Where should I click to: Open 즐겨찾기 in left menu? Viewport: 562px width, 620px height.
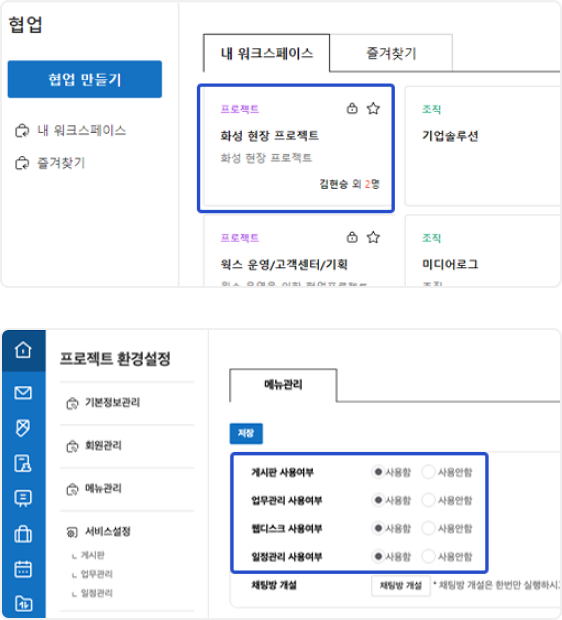61,163
